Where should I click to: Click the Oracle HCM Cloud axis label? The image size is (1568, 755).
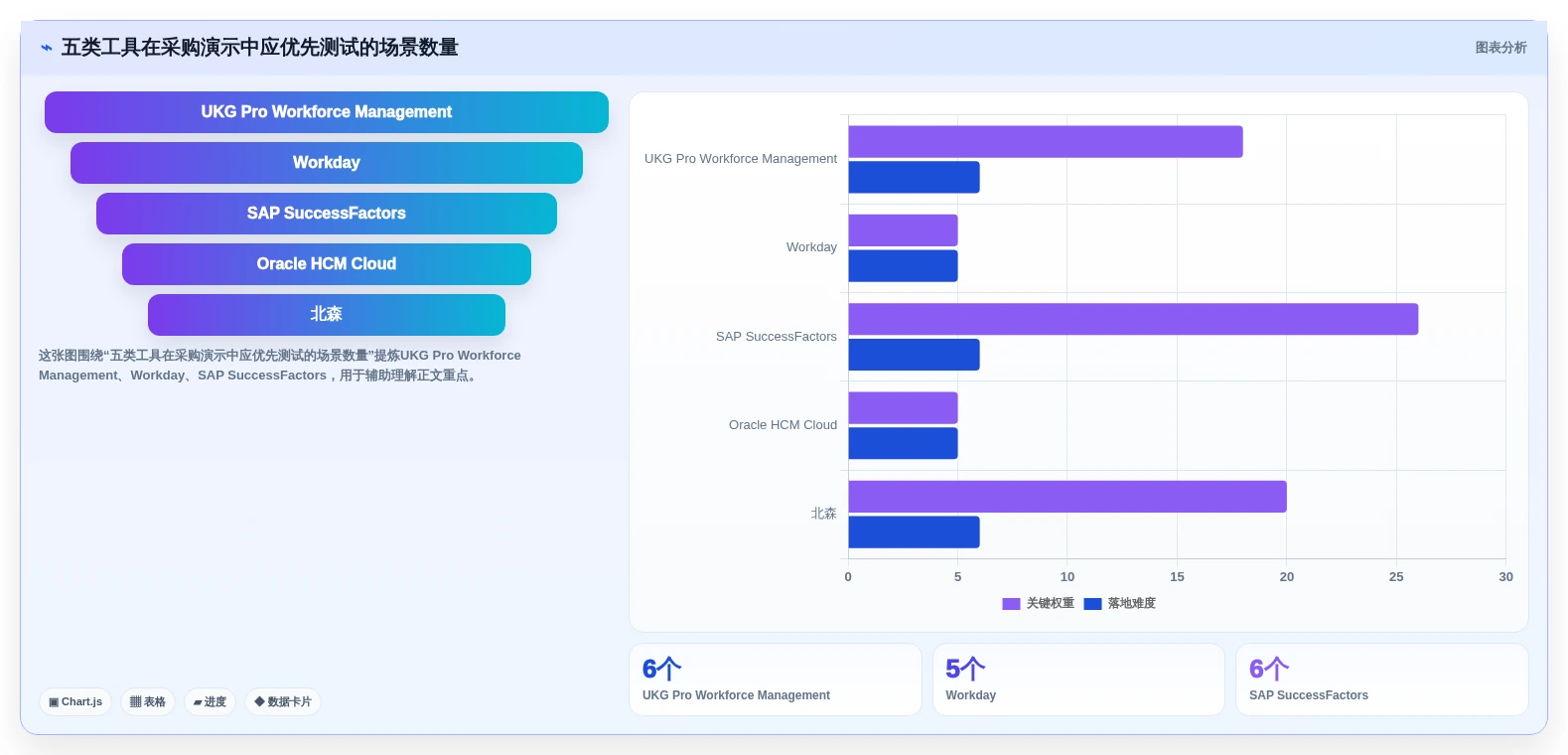[x=783, y=425]
